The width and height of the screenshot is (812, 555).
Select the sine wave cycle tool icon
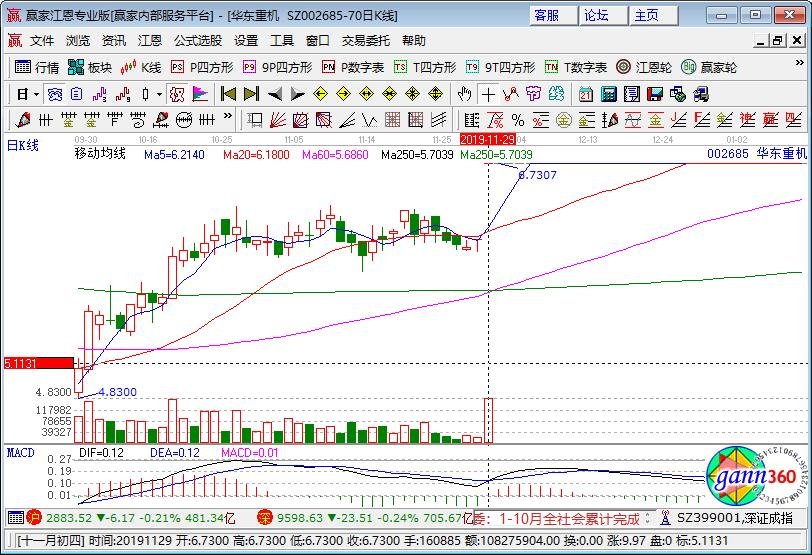[x=632, y=120]
